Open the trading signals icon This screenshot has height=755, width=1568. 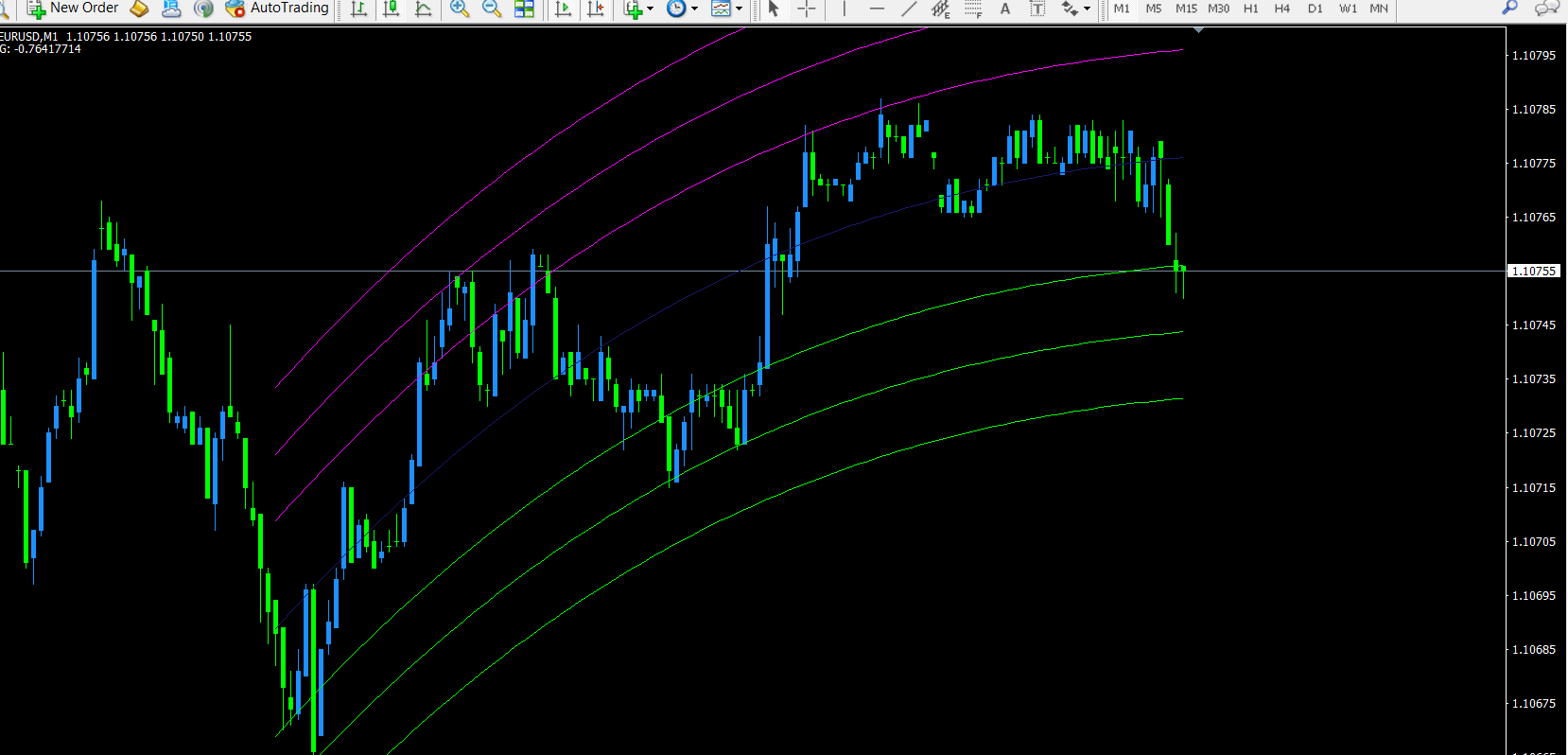203,9
